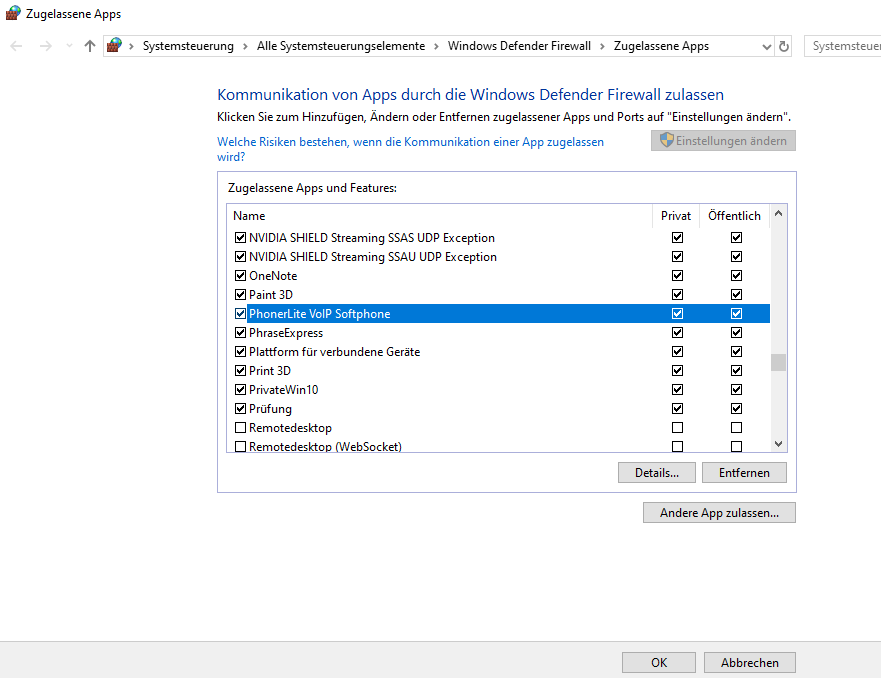
Task: Select the Paint 3D row text
Action: point(271,294)
